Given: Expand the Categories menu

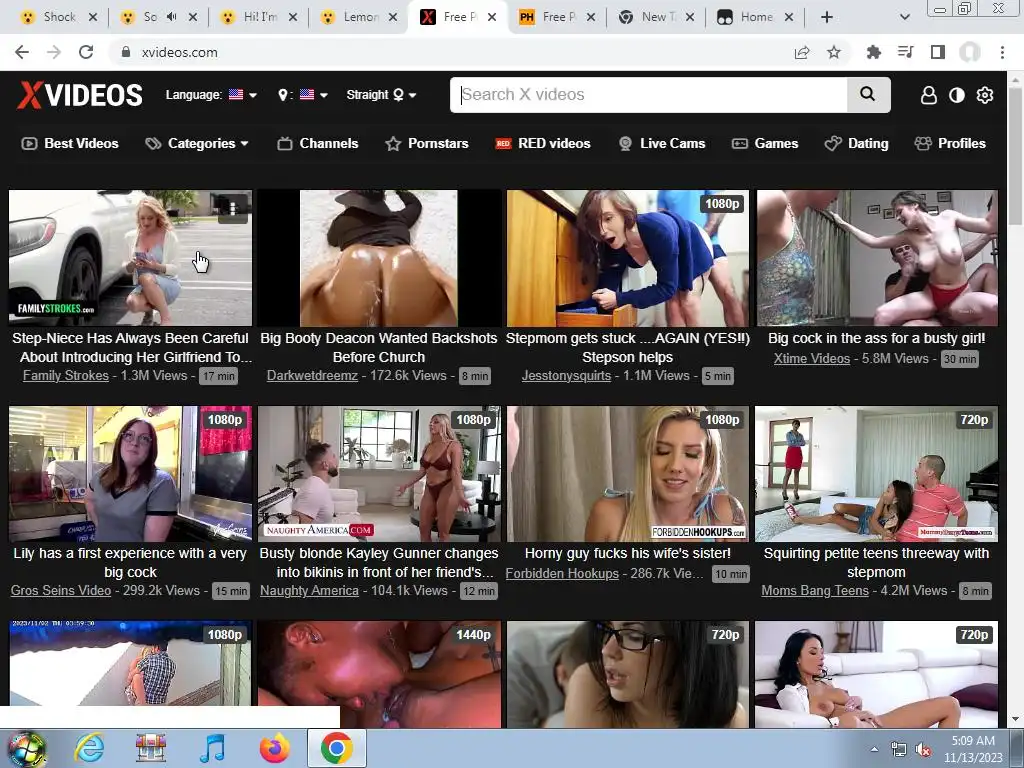Looking at the screenshot, I should tap(197, 144).
